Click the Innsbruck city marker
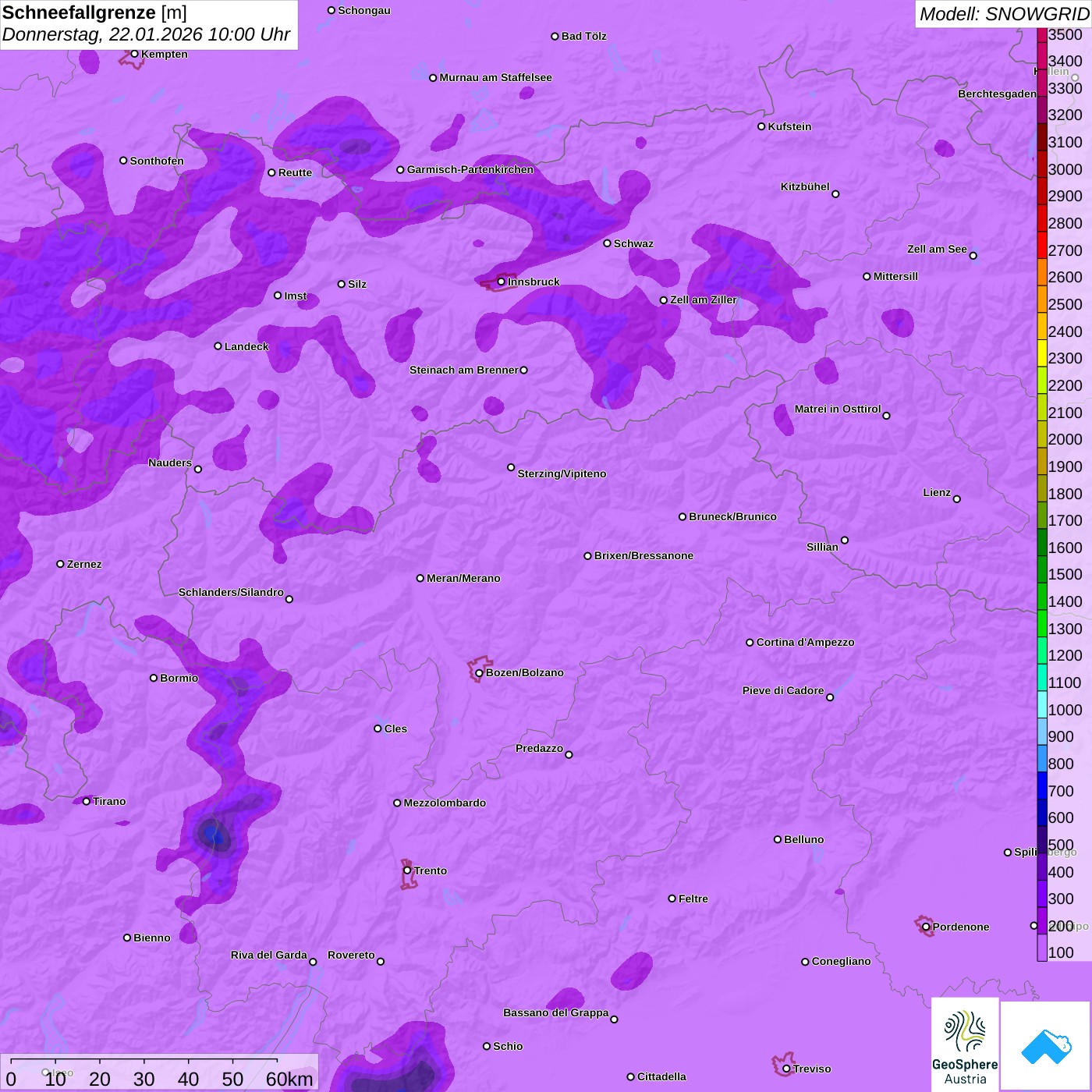Image resolution: width=1092 pixels, height=1092 pixels. [x=502, y=282]
